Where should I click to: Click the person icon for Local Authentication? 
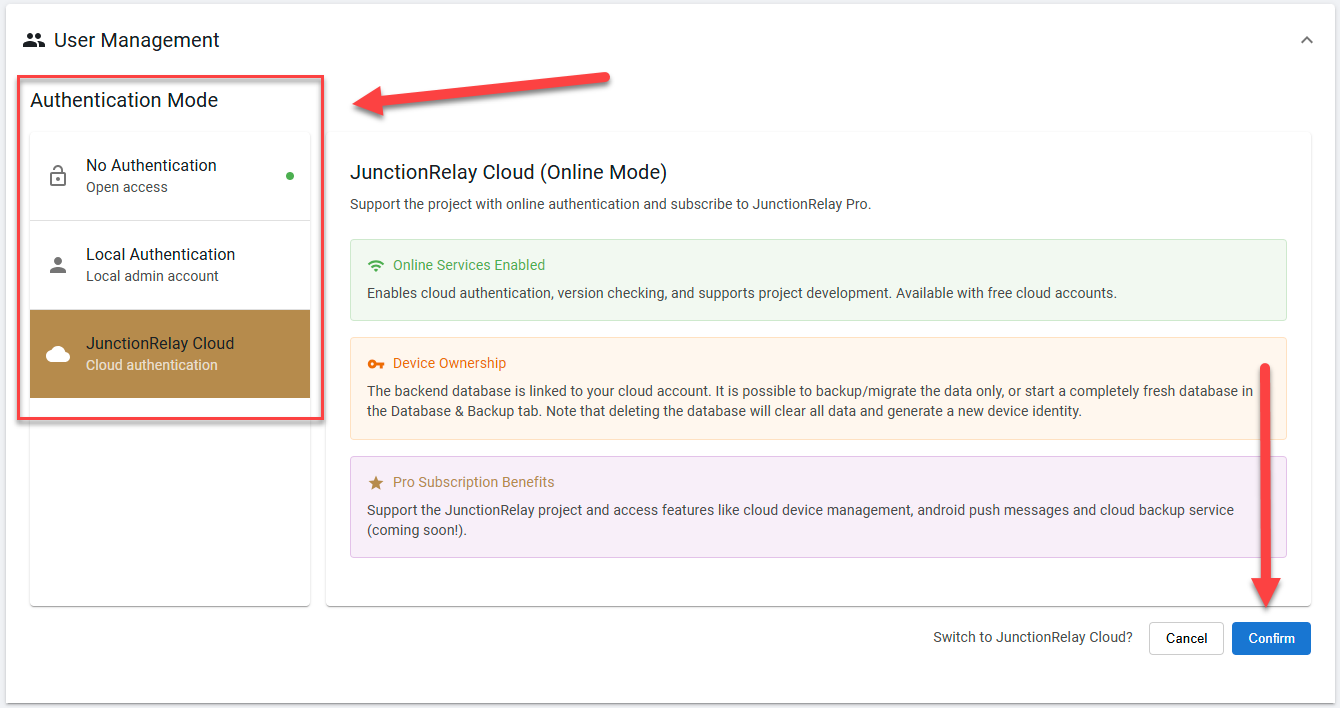coord(58,265)
